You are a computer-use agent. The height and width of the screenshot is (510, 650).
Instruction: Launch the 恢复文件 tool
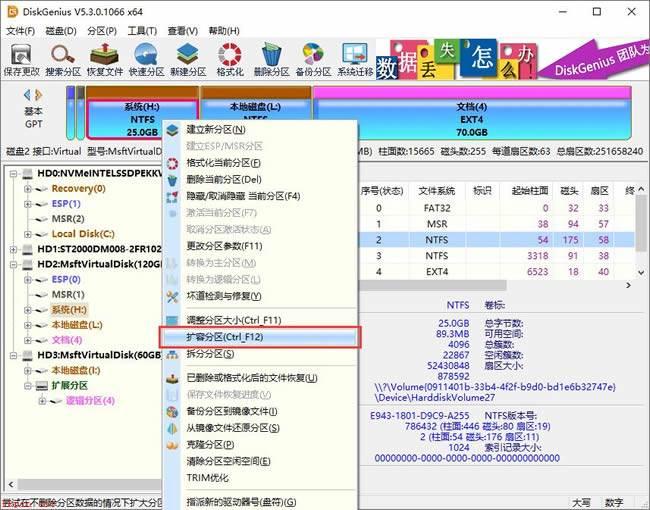105,60
